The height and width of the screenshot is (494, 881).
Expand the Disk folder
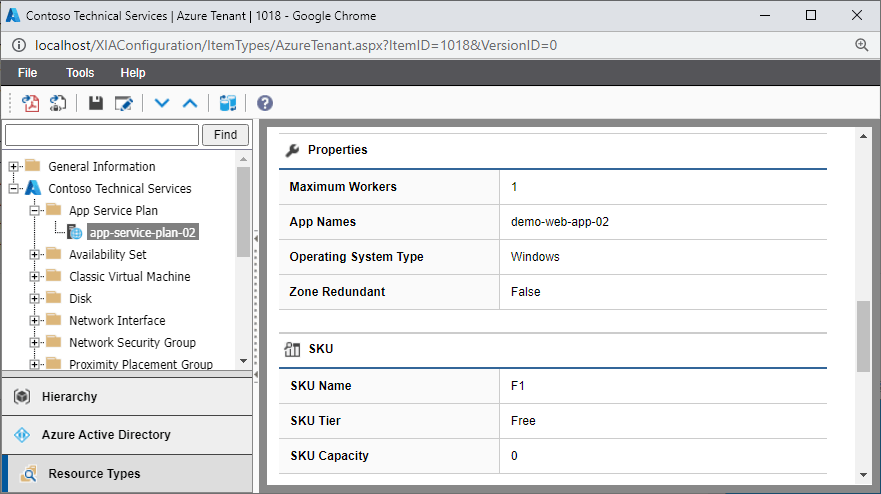(x=34, y=298)
